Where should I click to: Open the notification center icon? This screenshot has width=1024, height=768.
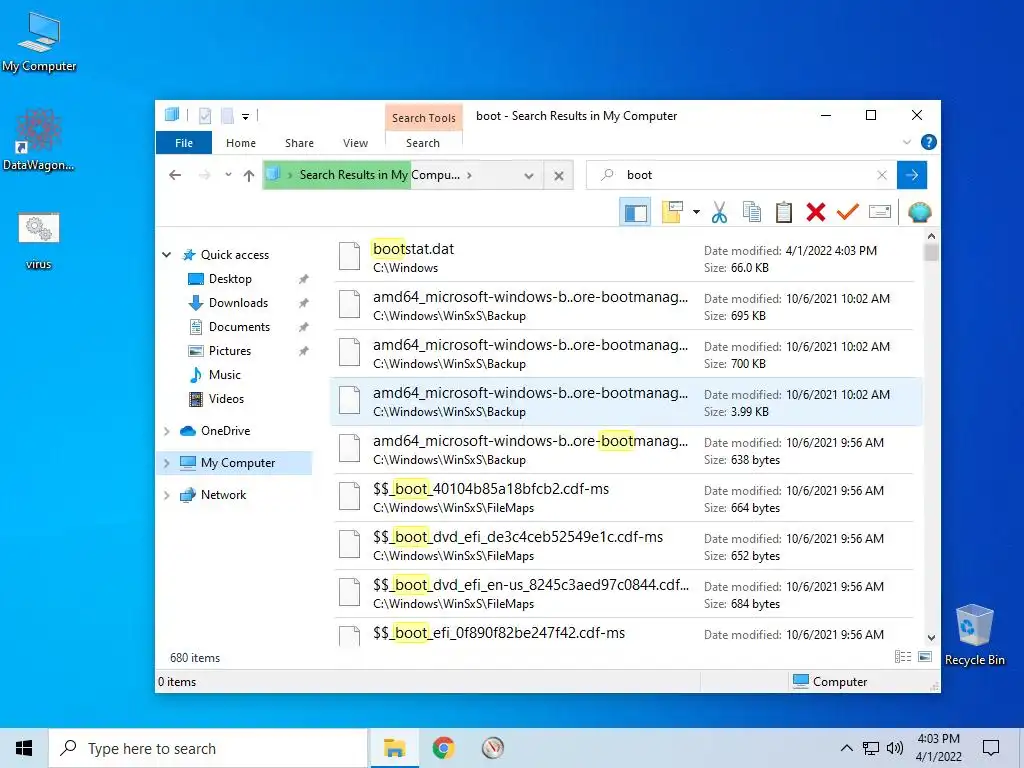click(x=991, y=748)
